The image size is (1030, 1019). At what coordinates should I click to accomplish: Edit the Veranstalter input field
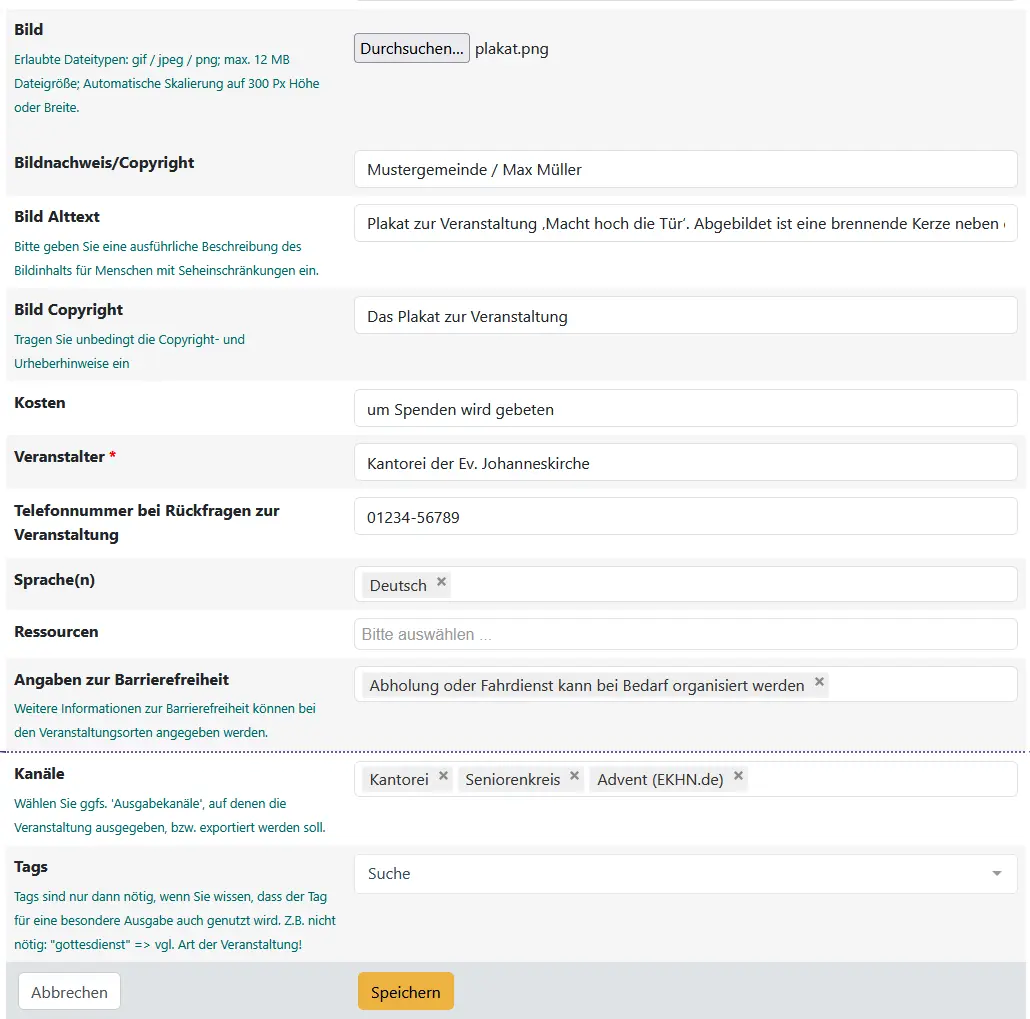[685, 463]
